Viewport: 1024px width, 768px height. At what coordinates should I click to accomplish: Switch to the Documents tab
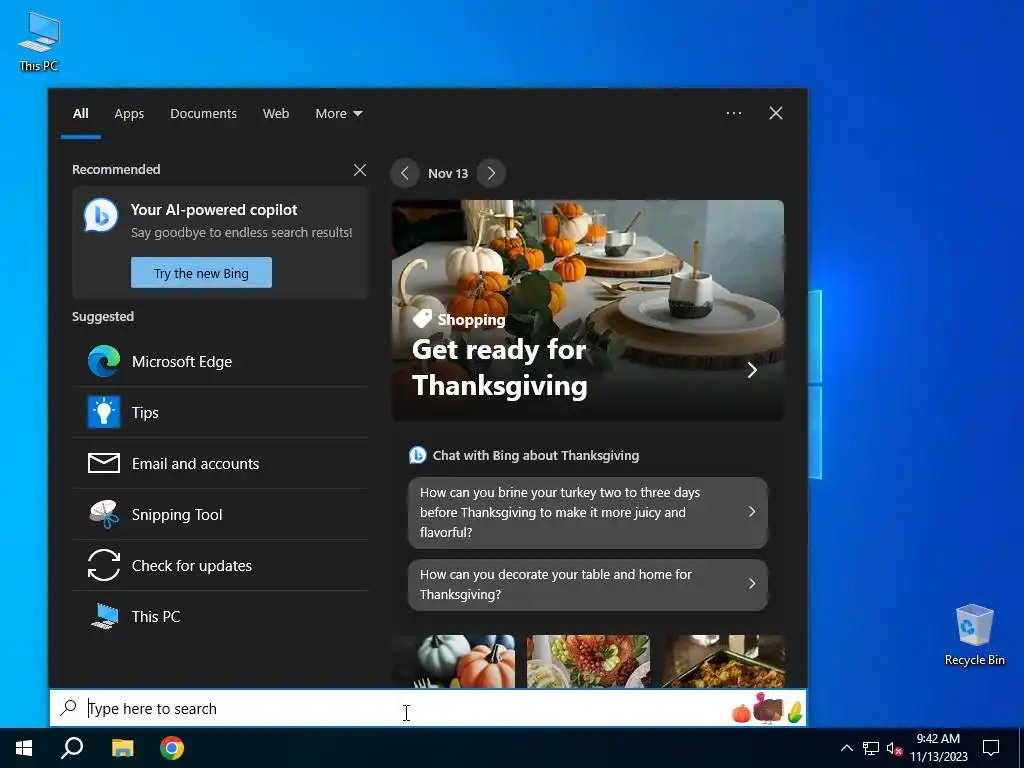coord(203,113)
